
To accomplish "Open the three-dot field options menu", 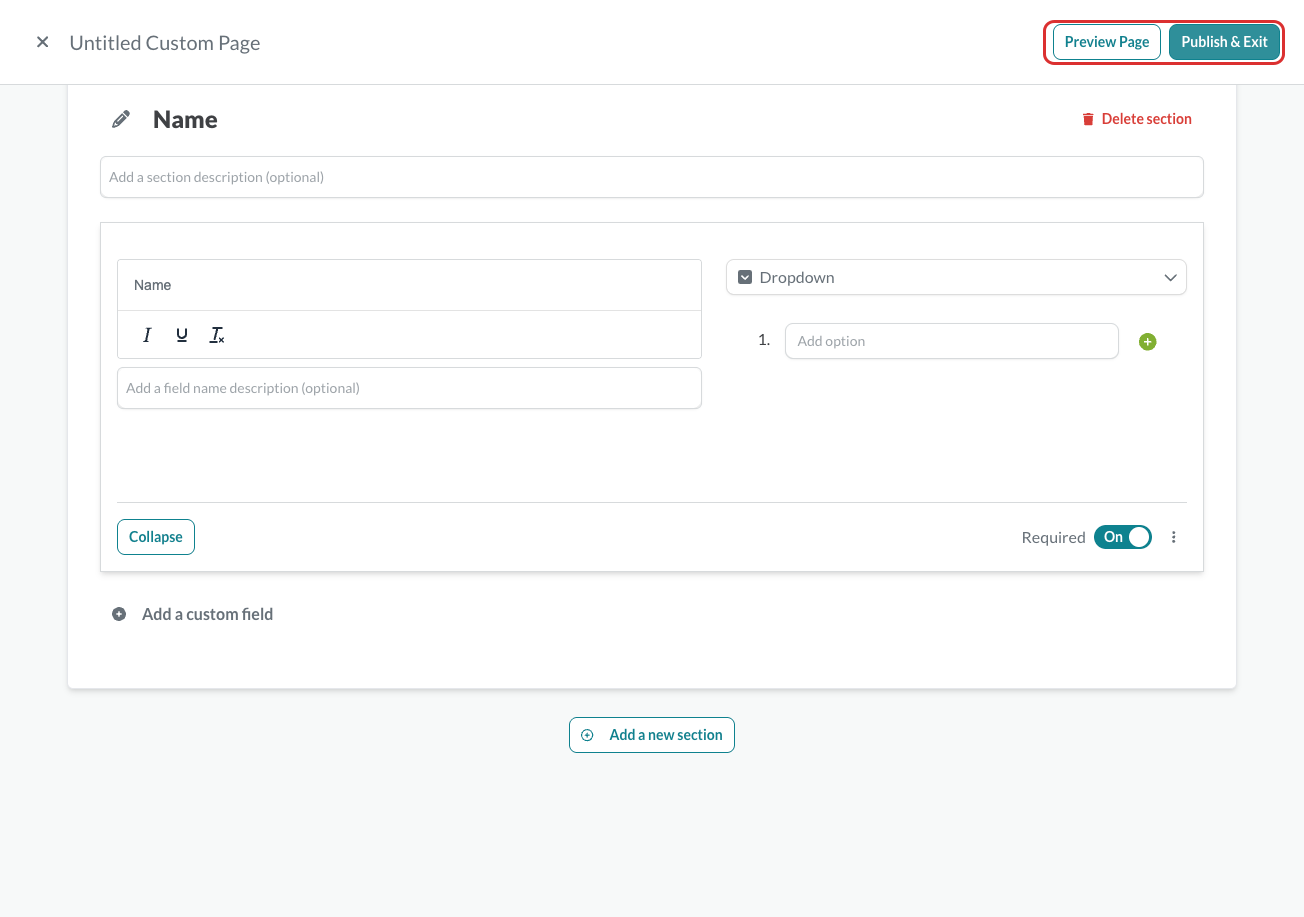I will click(x=1174, y=537).
